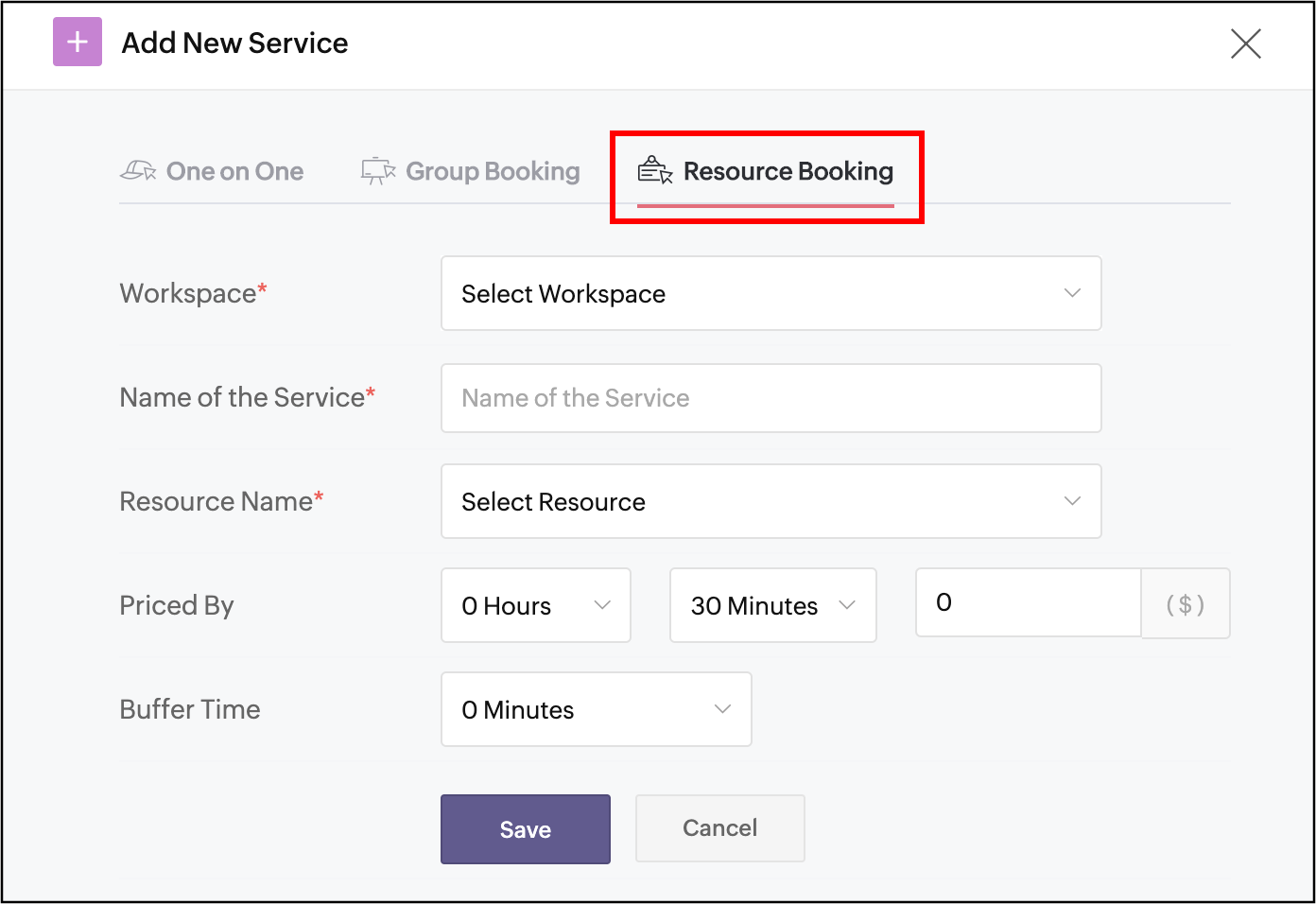The width and height of the screenshot is (1316, 904).
Task: Switch to the Group Booking tab
Action: pos(493,171)
